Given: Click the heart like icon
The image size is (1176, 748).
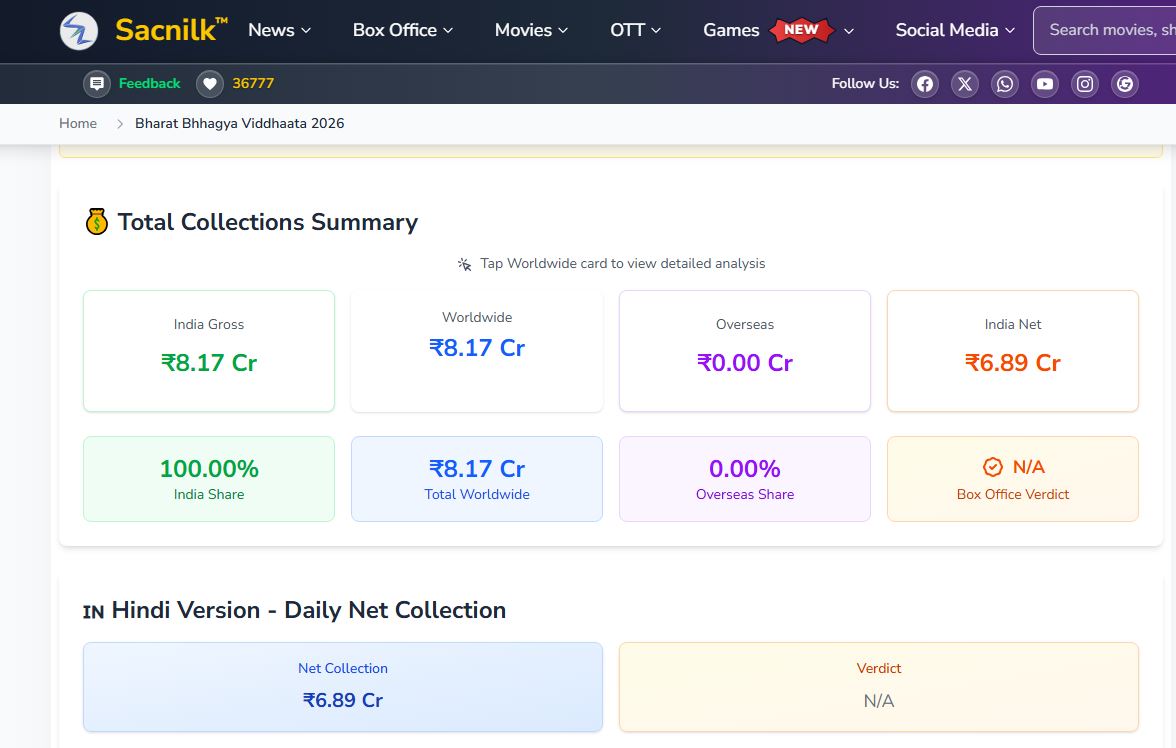Looking at the screenshot, I should pyautogui.click(x=210, y=83).
